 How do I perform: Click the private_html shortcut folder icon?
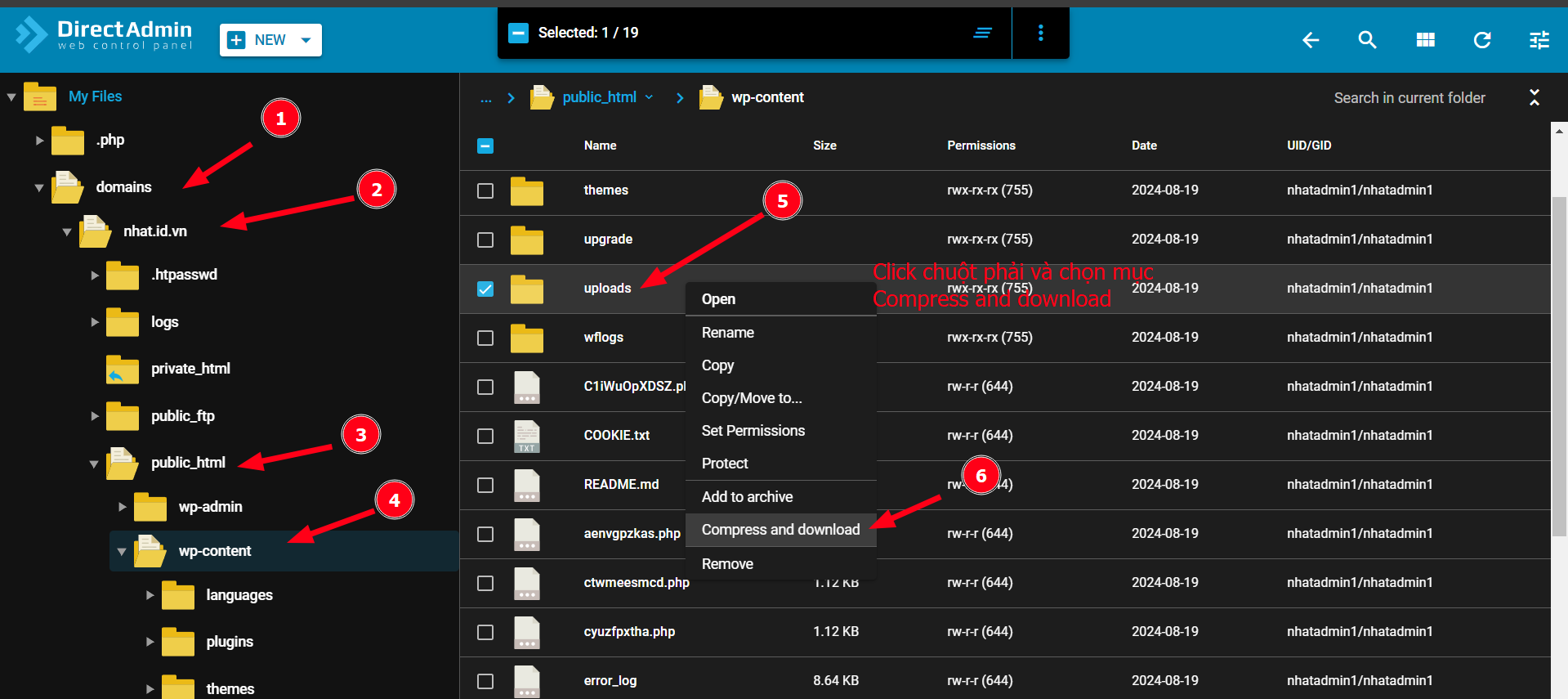coord(123,369)
